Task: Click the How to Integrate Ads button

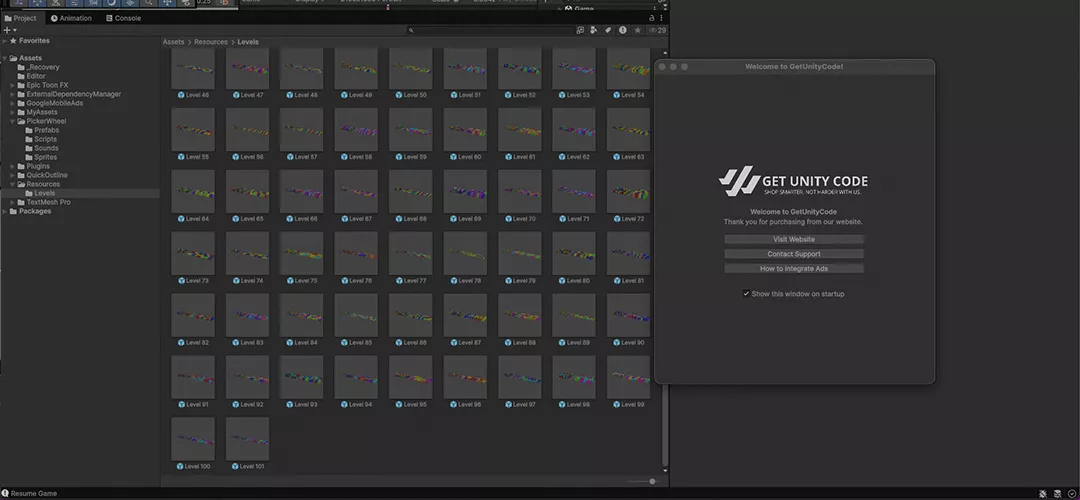Action: click(794, 268)
